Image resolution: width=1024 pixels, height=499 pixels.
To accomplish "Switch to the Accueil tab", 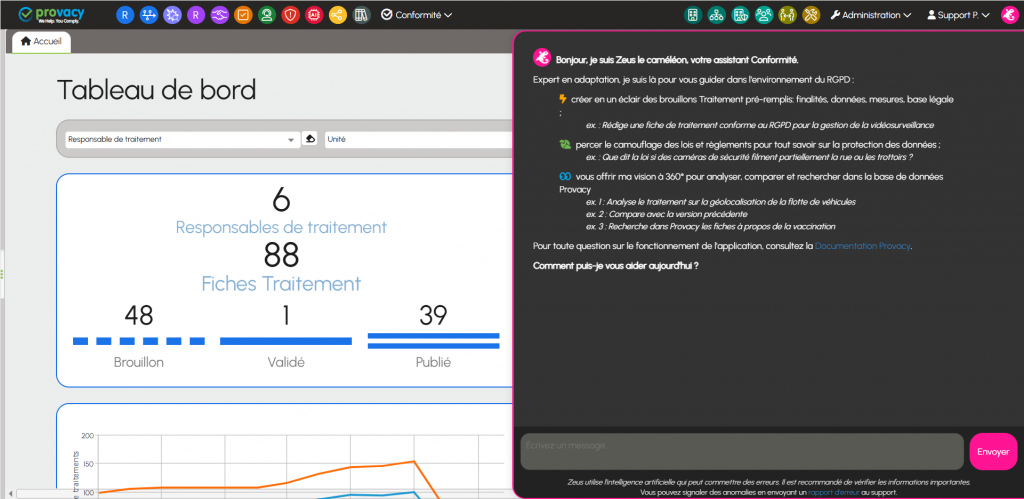I will tap(41, 41).
